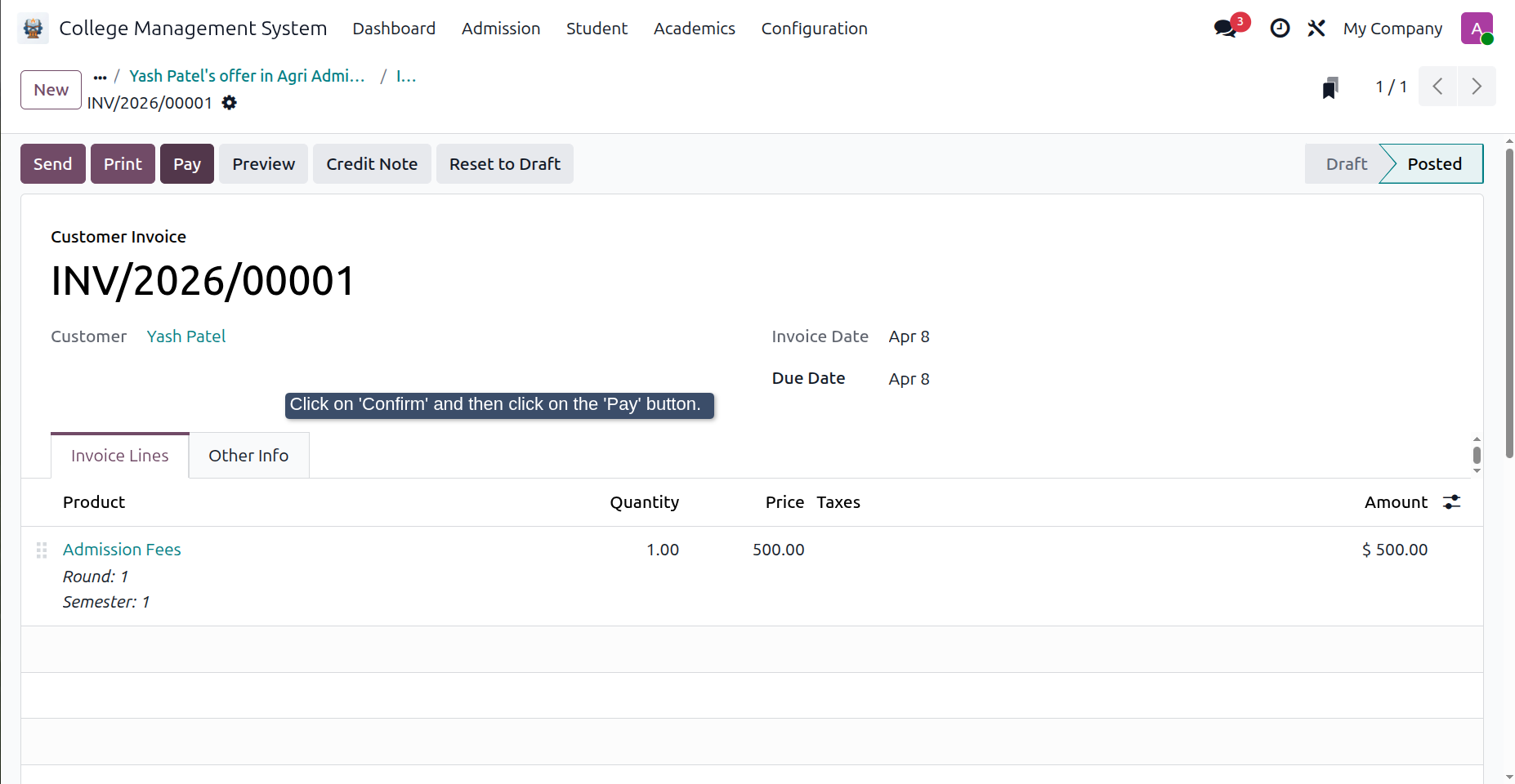Switch to the Other Info tab
Viewport: 1515px width, 784px height.
(x=248, y=456)
